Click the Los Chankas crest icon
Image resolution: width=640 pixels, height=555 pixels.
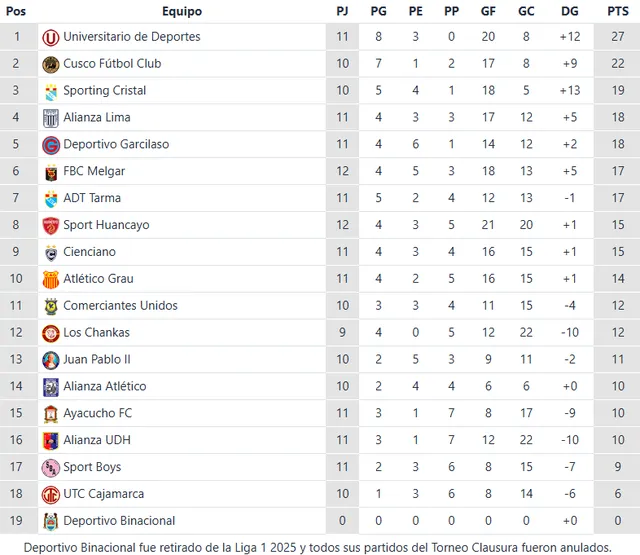coord(51,333)
